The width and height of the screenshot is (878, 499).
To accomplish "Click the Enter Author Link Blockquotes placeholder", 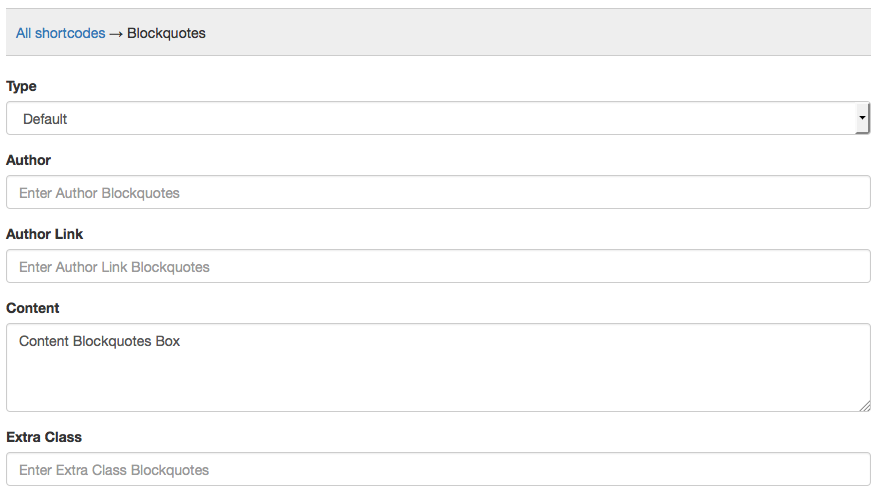I will pos(114,267).
